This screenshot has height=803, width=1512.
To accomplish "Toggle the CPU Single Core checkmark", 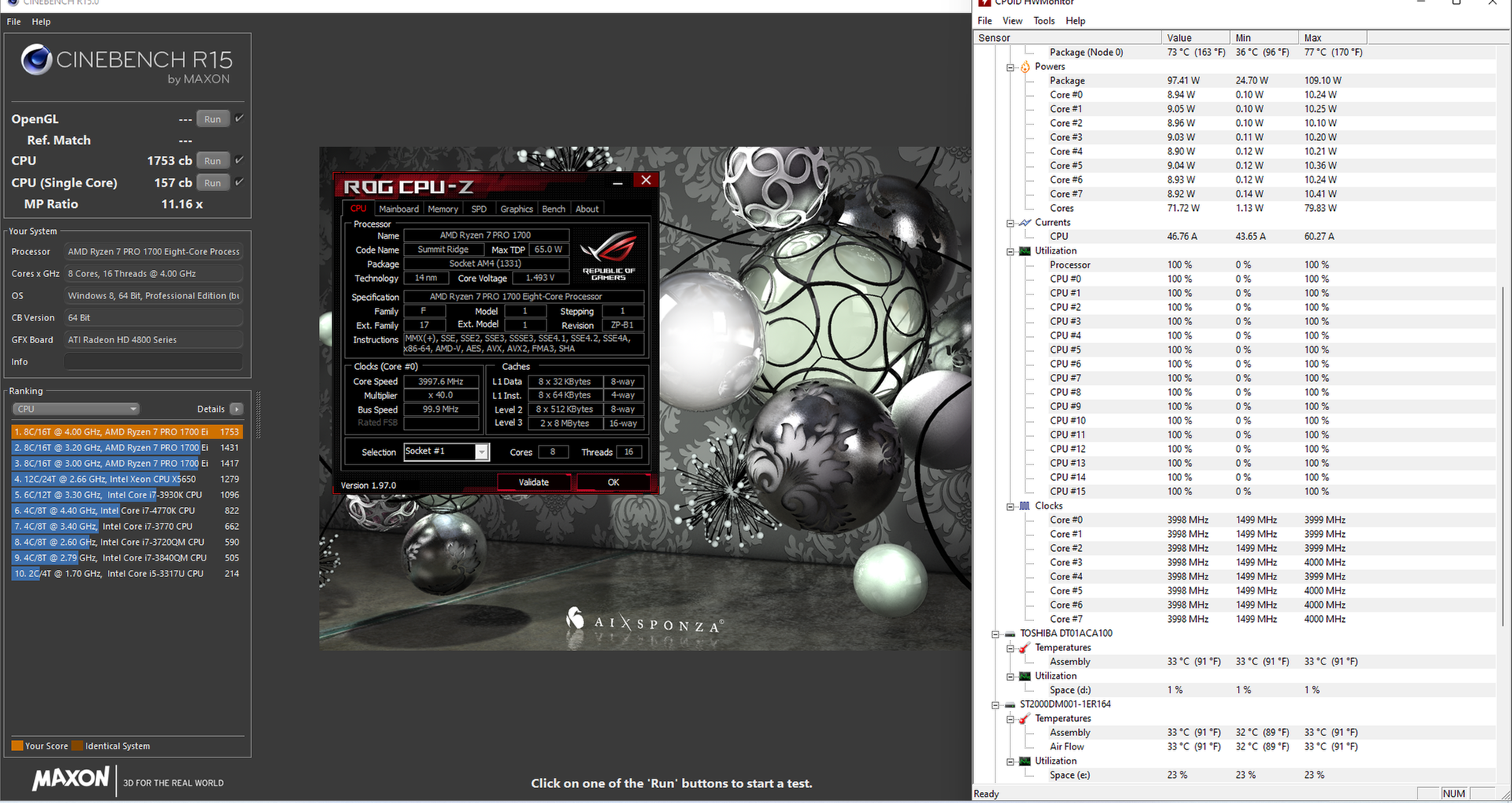I will [x=239, y=182].
